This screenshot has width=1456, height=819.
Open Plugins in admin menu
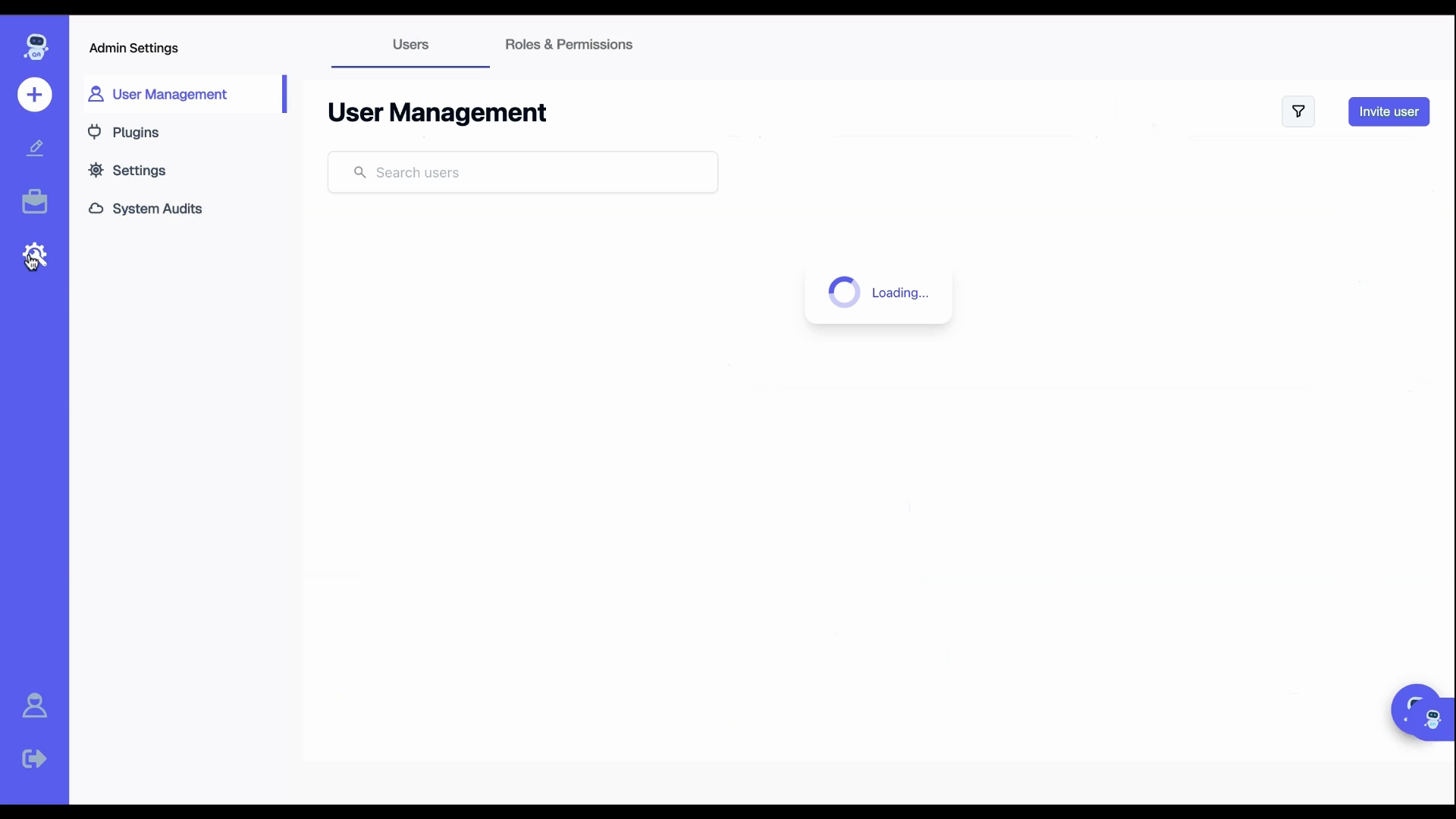click(136, 133)
